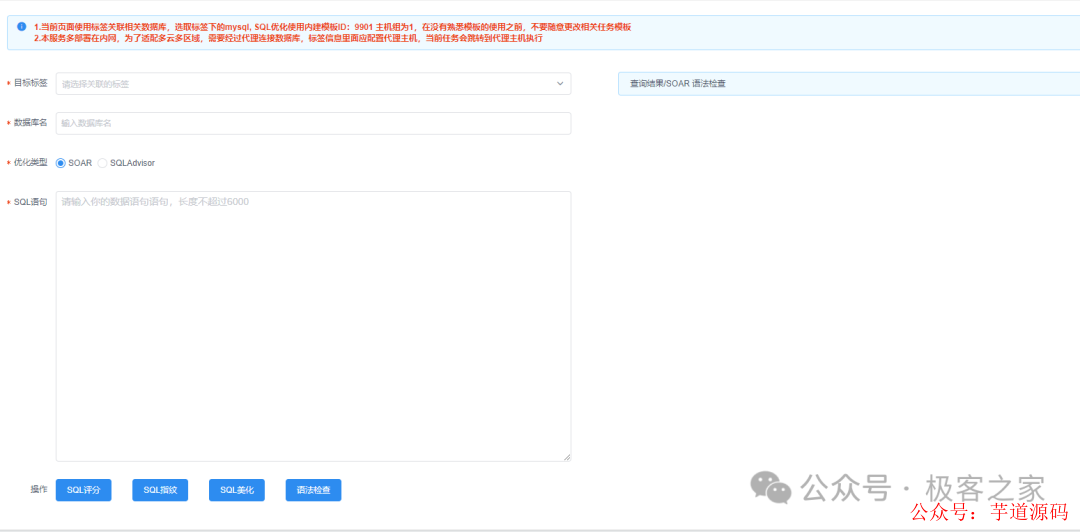
Task: Click the 操作 label beside the buttons
Action: [x=39, y=489]
